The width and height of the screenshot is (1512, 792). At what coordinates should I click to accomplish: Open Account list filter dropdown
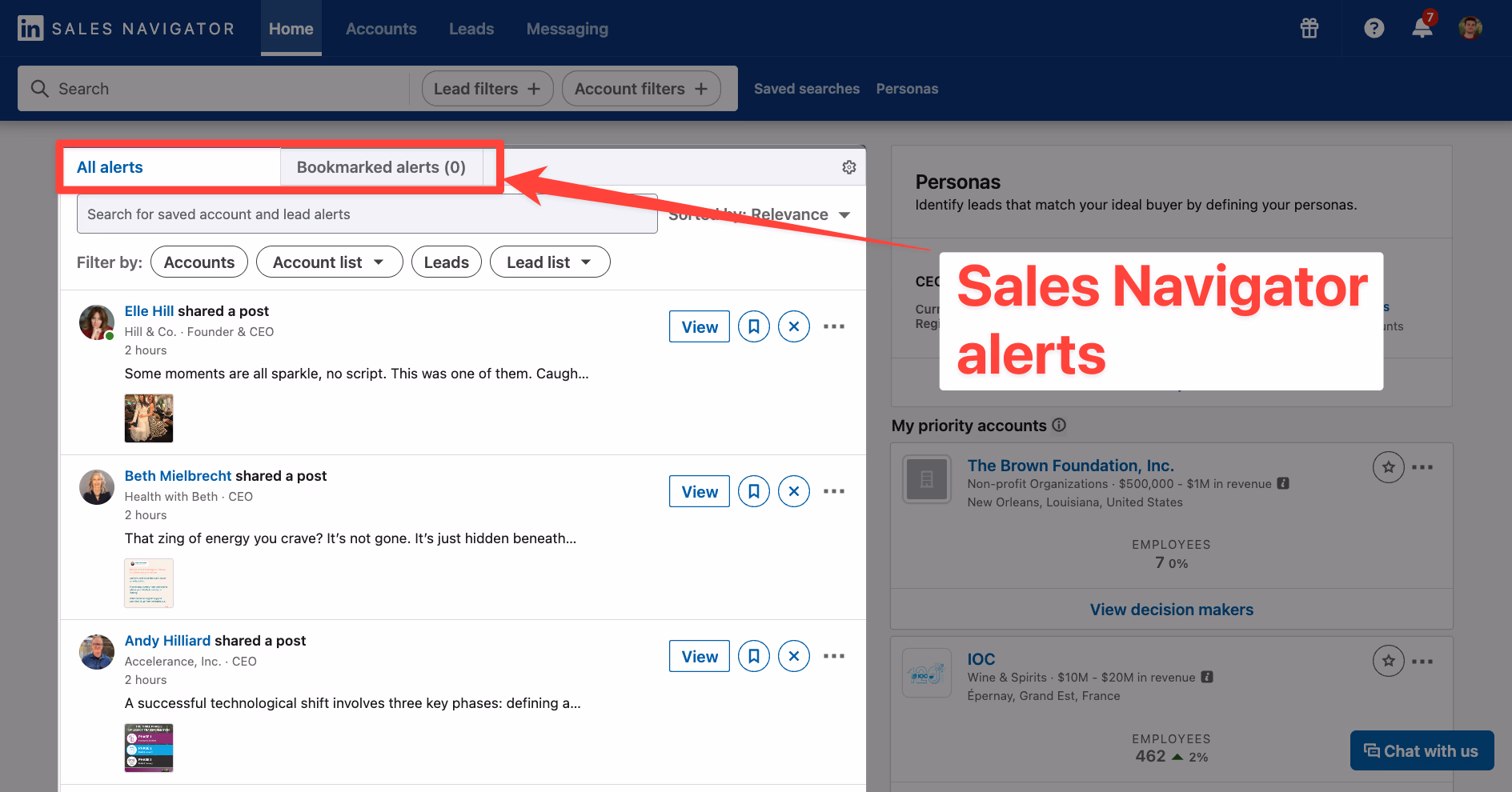[x=329, y=262]
